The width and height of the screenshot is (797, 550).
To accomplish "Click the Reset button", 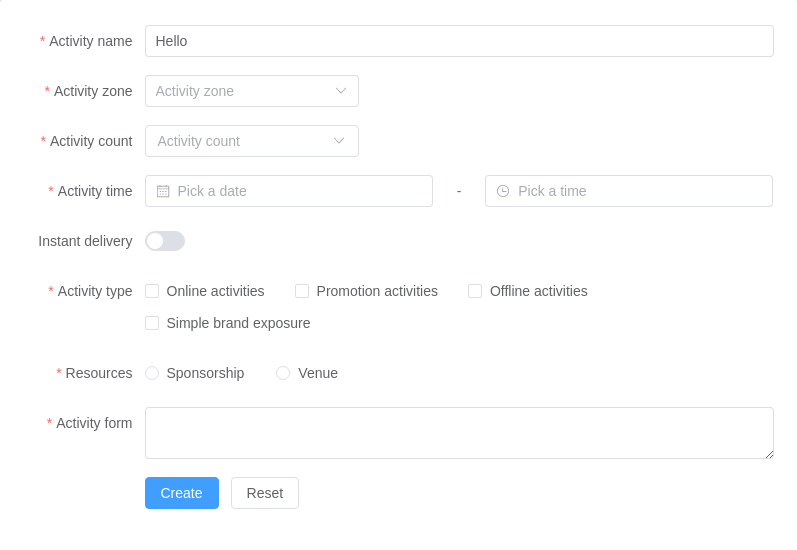I will pyautogui.click(x=265, y=493).
